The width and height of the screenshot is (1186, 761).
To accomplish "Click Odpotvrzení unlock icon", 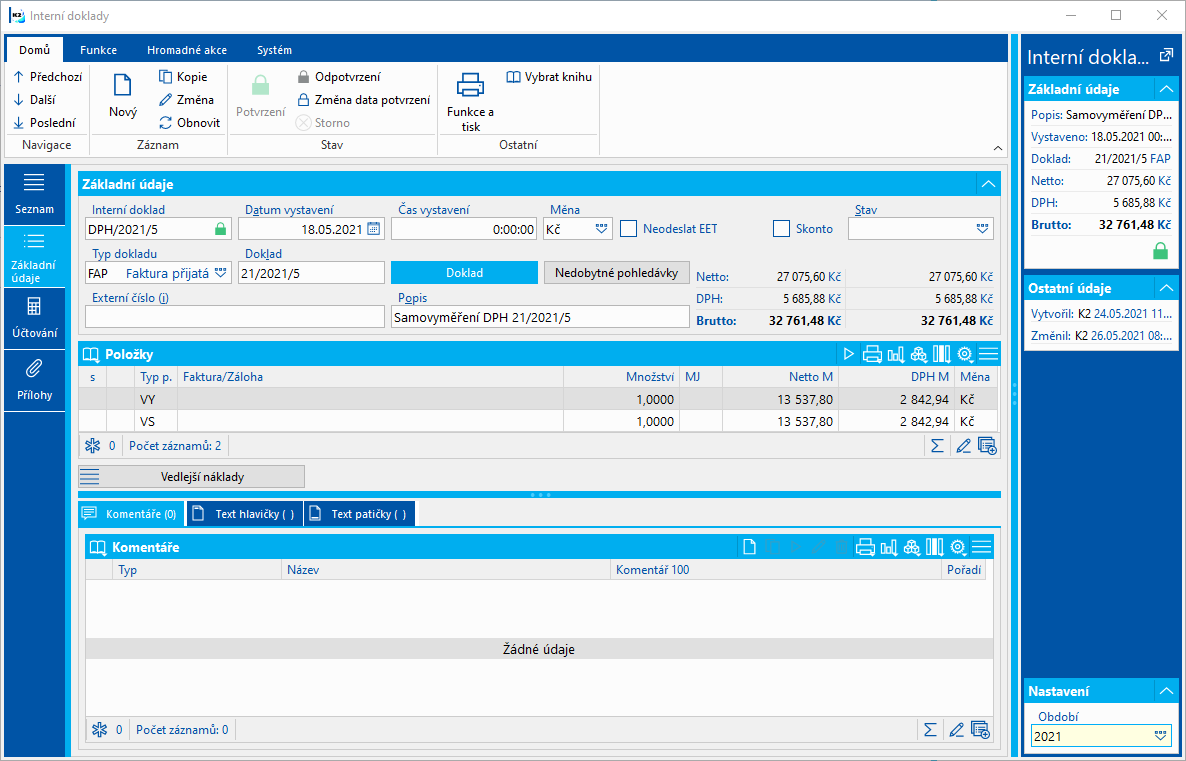I will coord(304,77).
